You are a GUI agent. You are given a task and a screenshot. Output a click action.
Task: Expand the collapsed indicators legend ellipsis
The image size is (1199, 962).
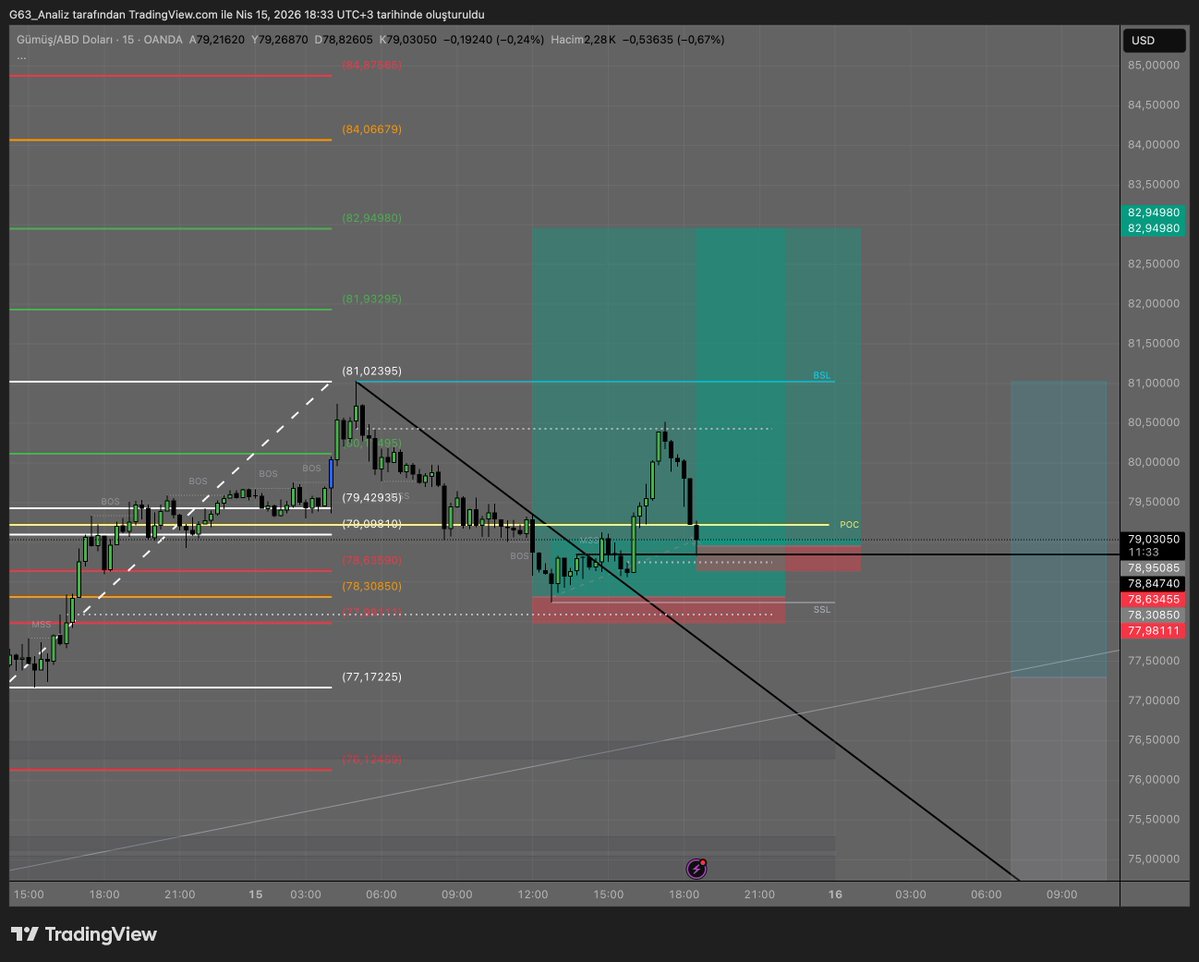(x=22, y=57)
